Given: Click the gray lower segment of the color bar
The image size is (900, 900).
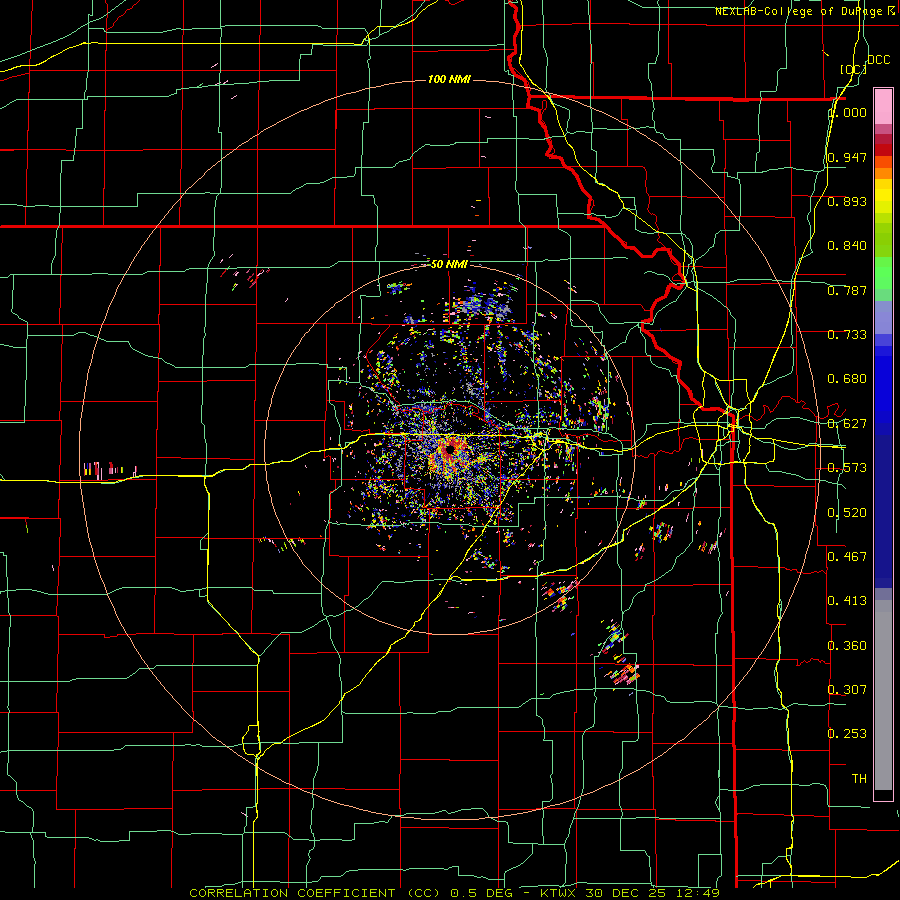Looking at the screenshot, I should 883,695.
